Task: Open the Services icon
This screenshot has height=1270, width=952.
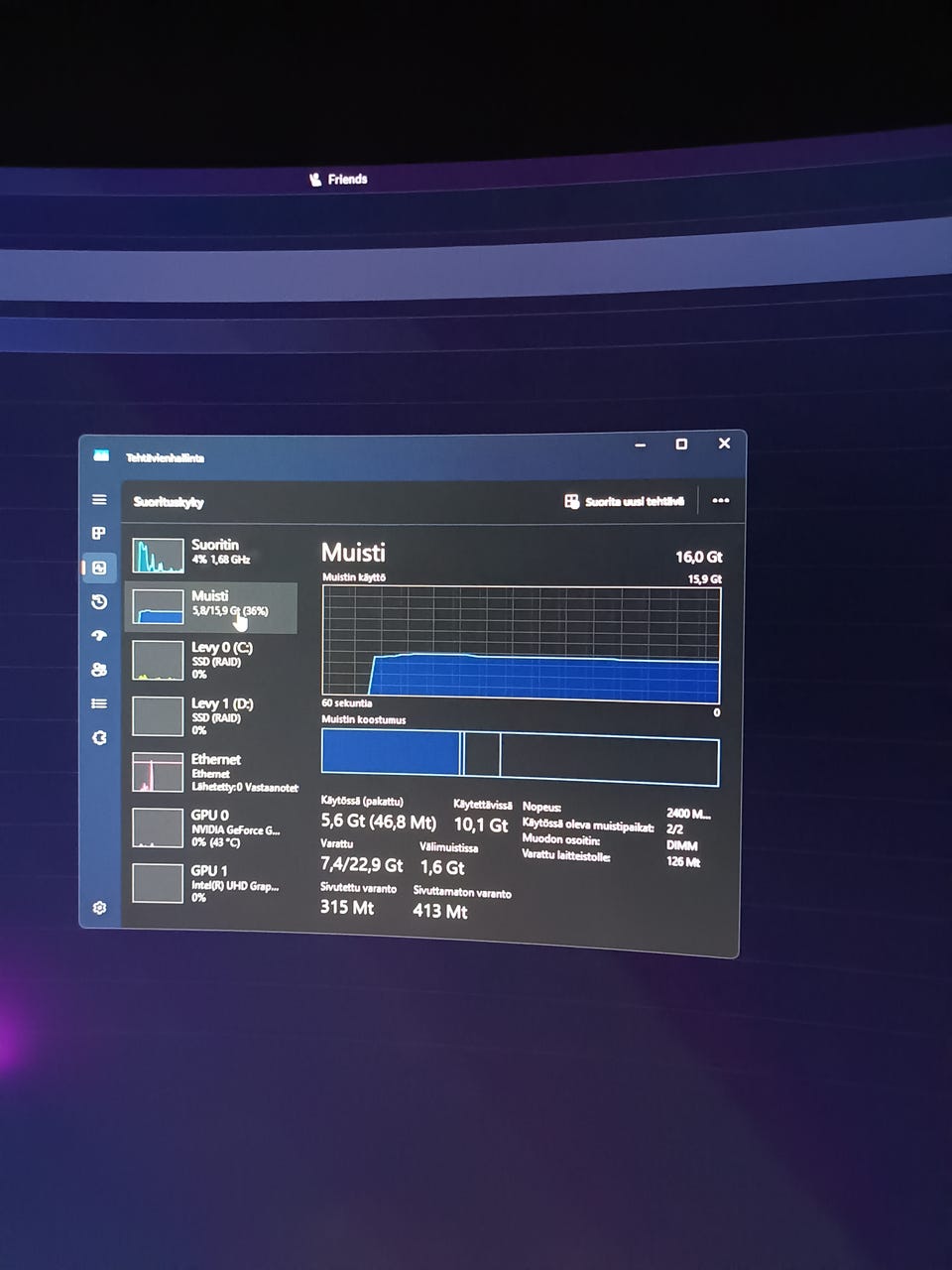Action: pyautogui.click(x=99, y=738)
